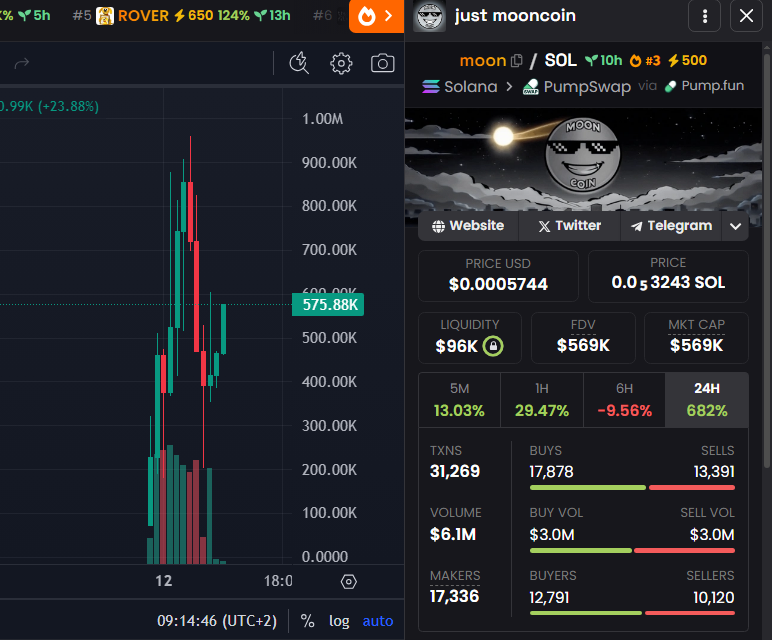
Task: Click the mooncoin banner image
Action: [583, 160]
